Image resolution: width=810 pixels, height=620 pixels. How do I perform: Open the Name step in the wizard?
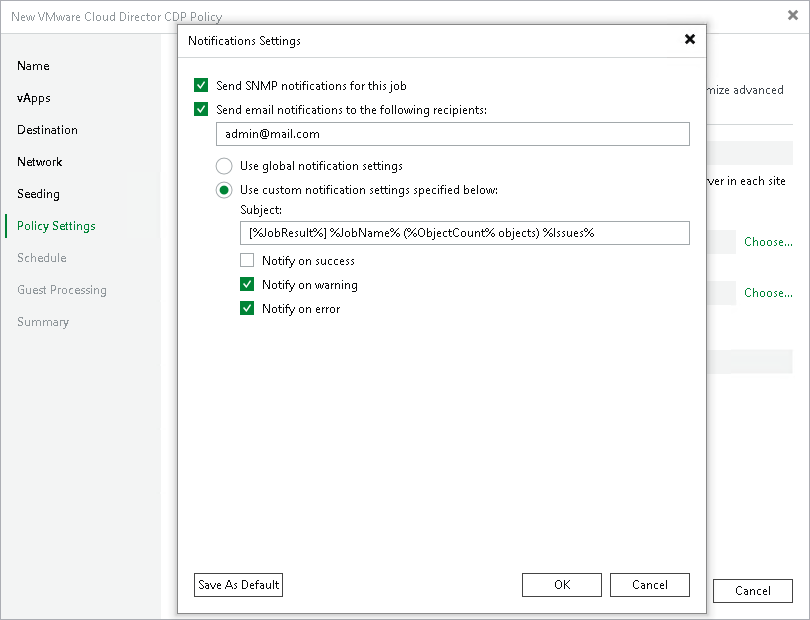pos(33,66)
